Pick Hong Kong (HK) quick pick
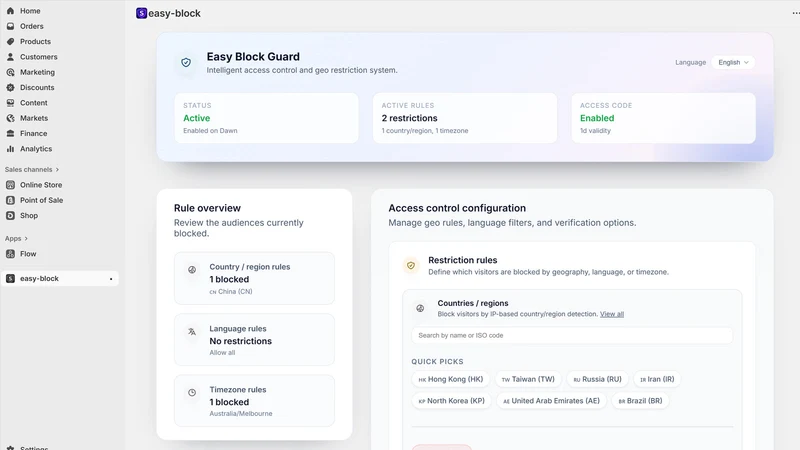This screenshot has height=450, width=800. coord(451,379)
